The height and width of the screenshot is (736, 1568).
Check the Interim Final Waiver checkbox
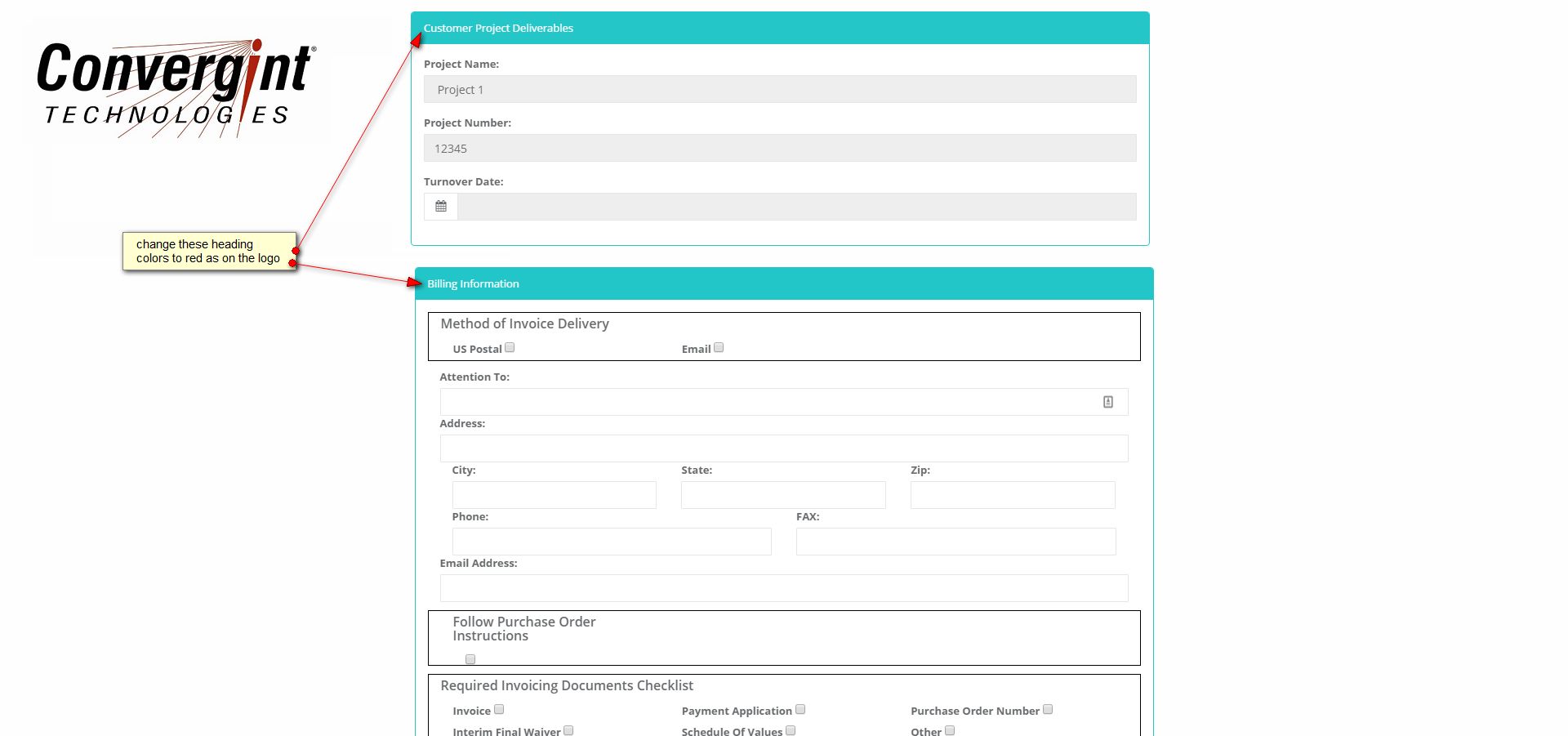click(568, 730)
